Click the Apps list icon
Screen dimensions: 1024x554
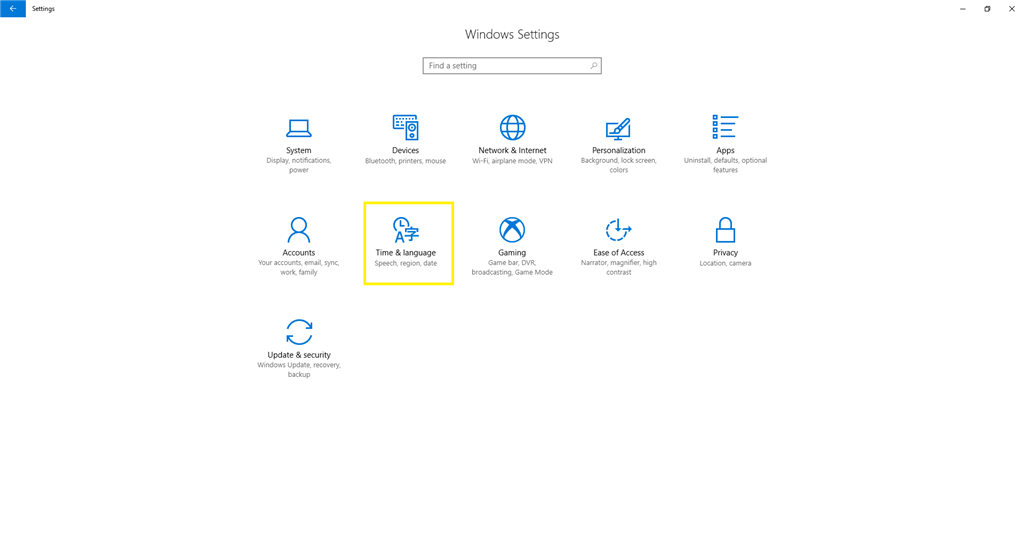click(x=725, y=127)
